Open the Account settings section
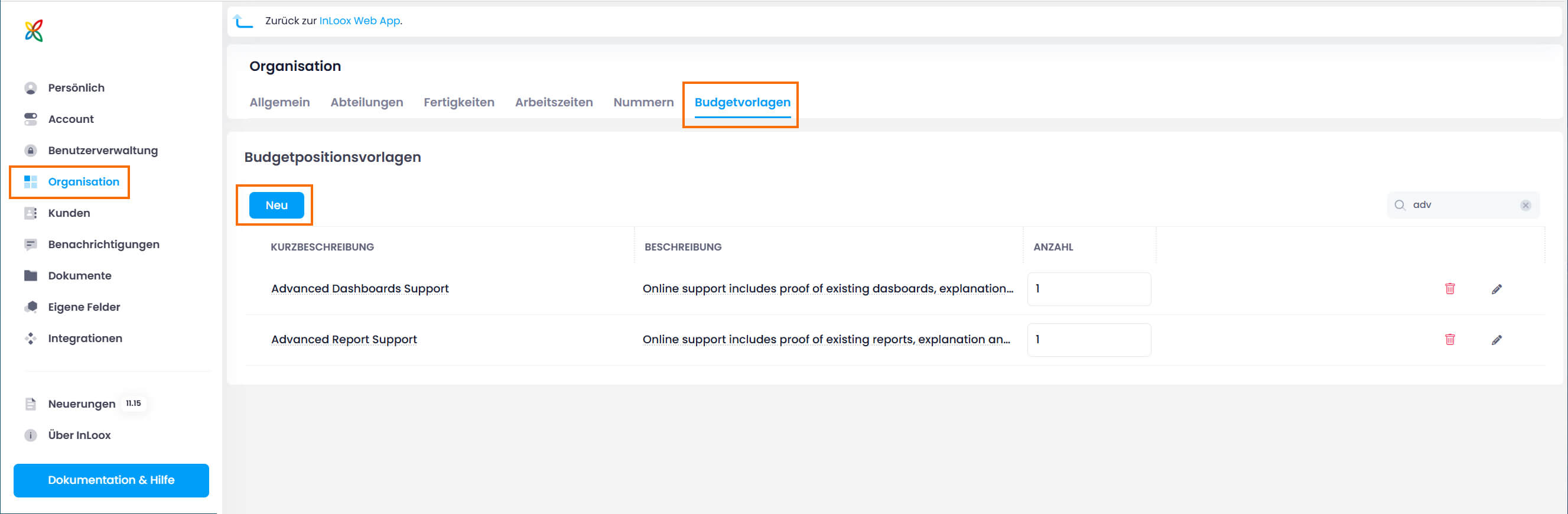Screen dimensions: 1568x514 71,119
